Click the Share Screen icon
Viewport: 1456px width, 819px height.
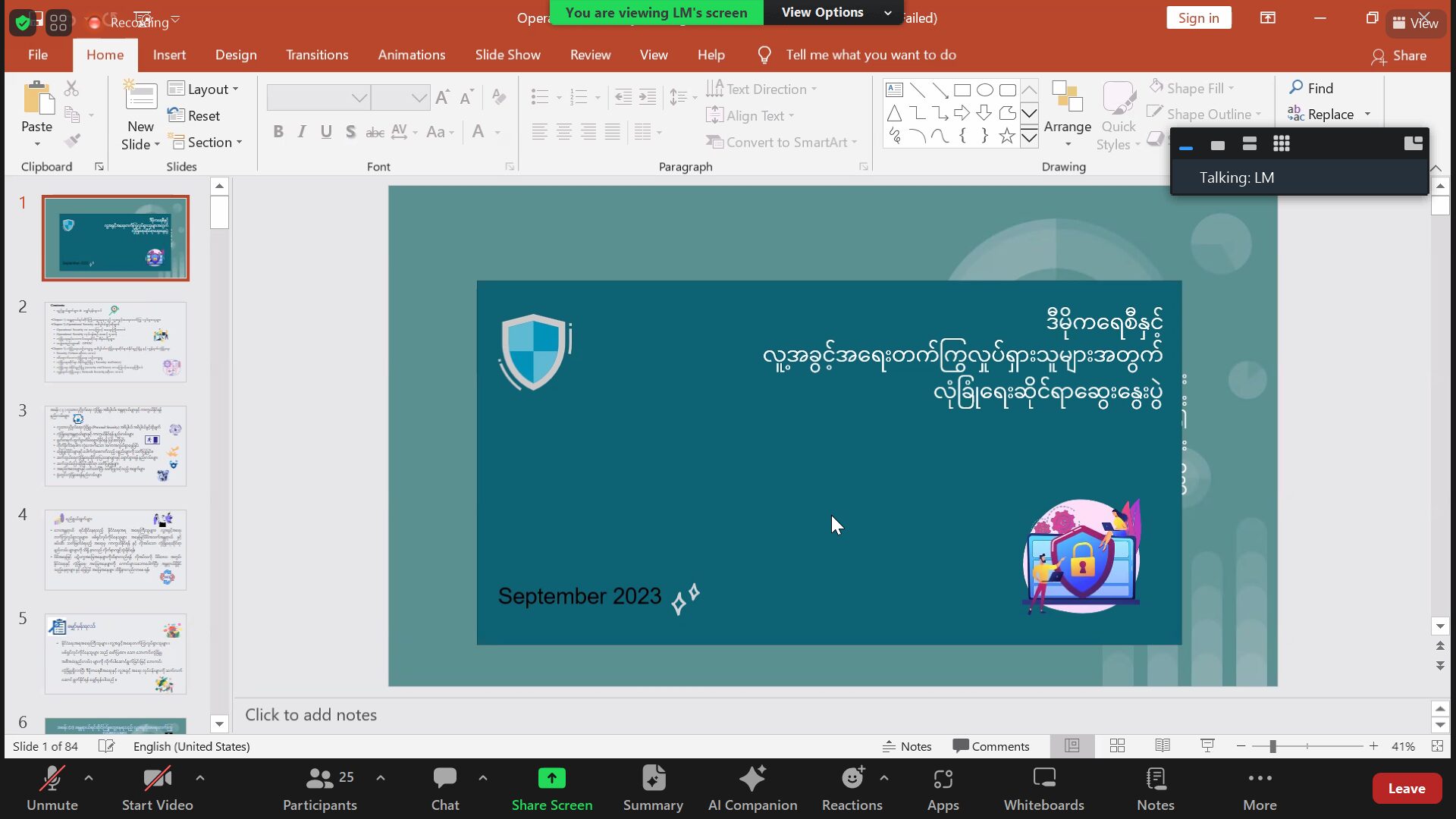coord(551,779)
